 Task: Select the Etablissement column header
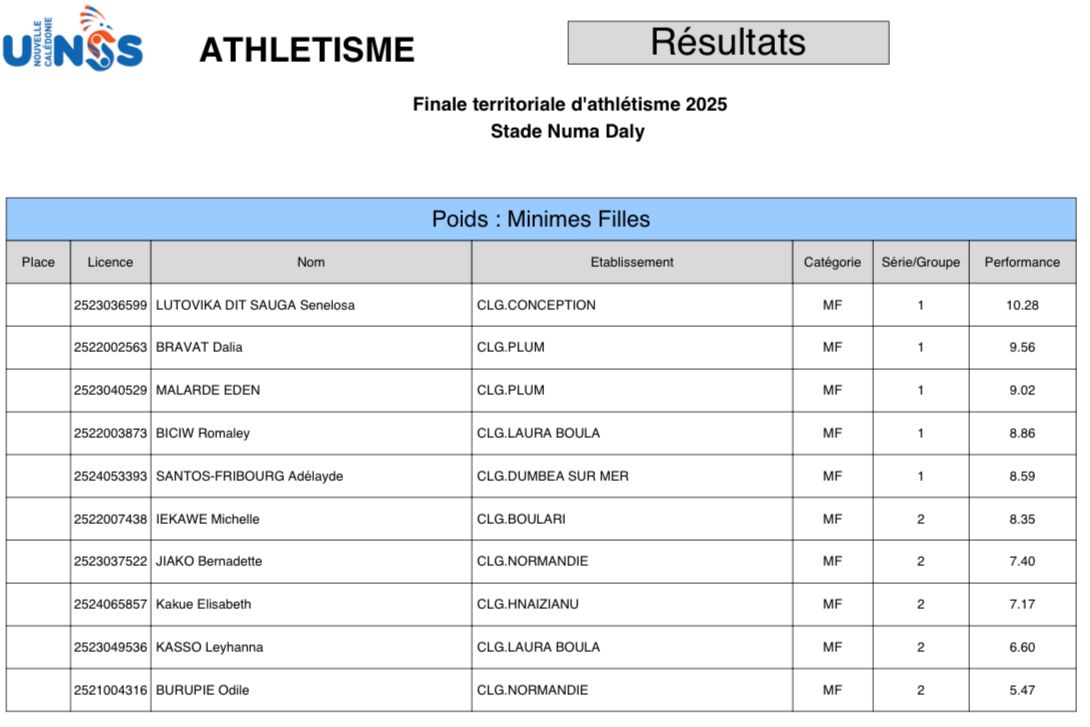pyautogui.click(x=632, y=262)
